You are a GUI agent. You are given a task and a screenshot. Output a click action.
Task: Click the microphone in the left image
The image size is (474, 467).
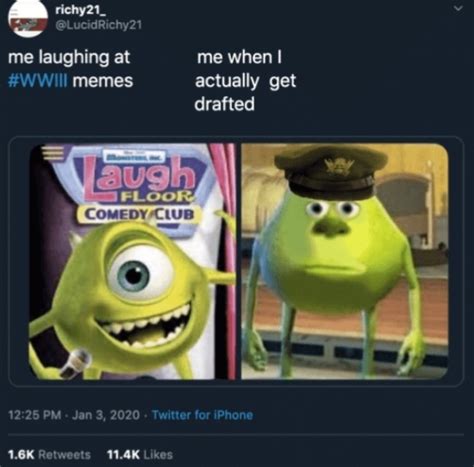(76, 363)
